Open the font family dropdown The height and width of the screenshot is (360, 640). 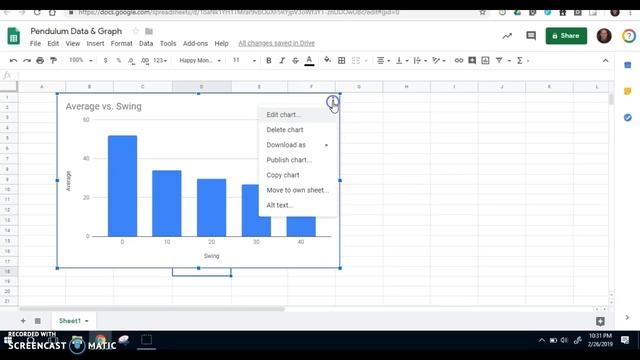point(200,60)
